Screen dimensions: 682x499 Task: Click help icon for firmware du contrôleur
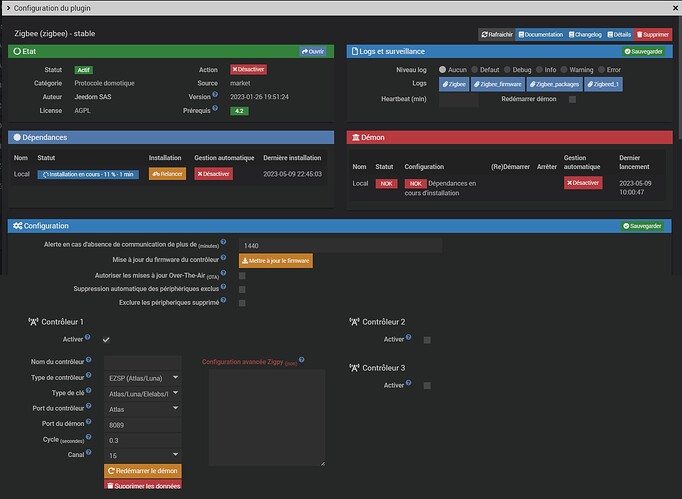pos(223,258)
